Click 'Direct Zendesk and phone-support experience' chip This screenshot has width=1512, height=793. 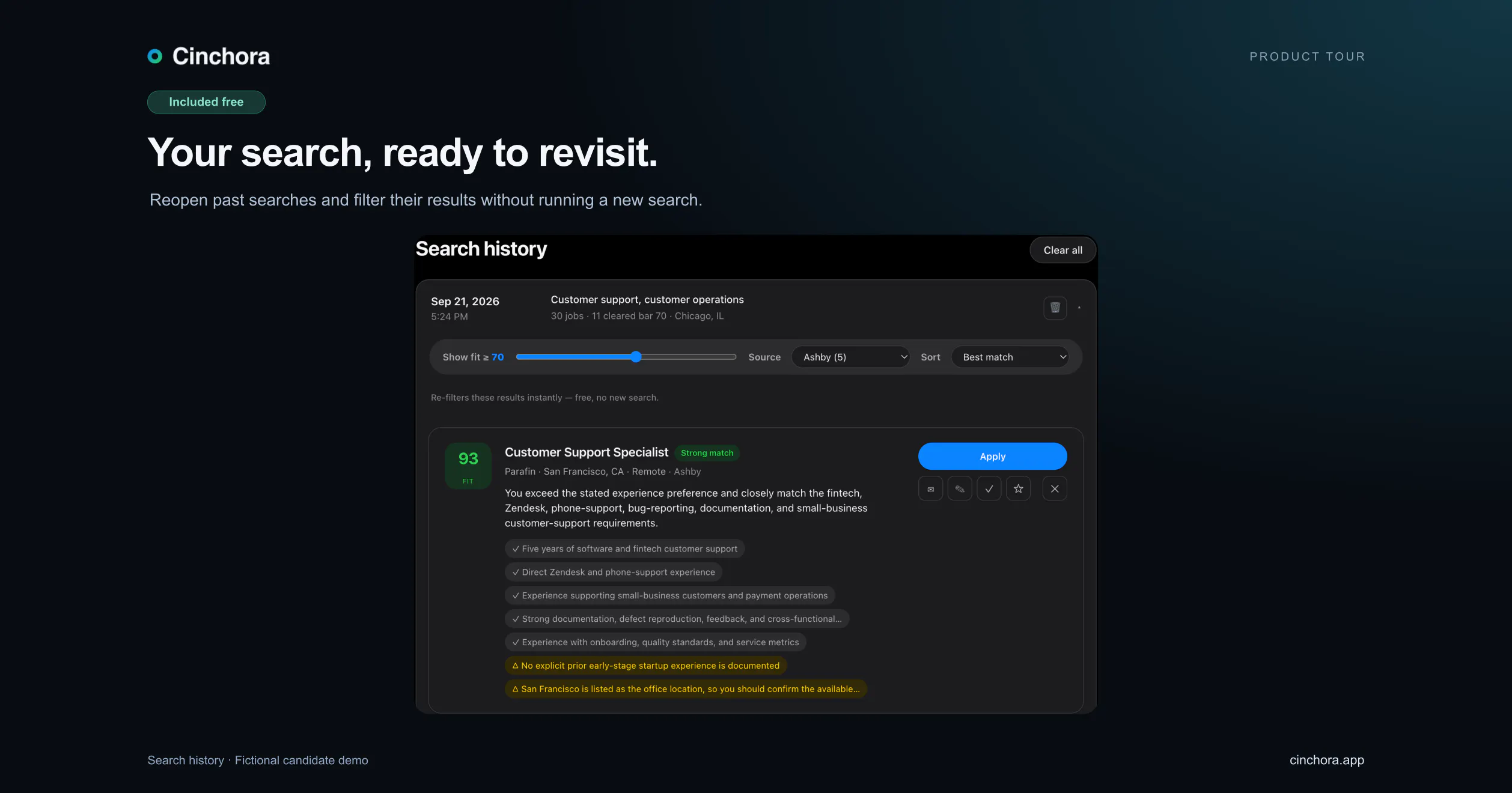pyautogui.click(x=614, y=572)
